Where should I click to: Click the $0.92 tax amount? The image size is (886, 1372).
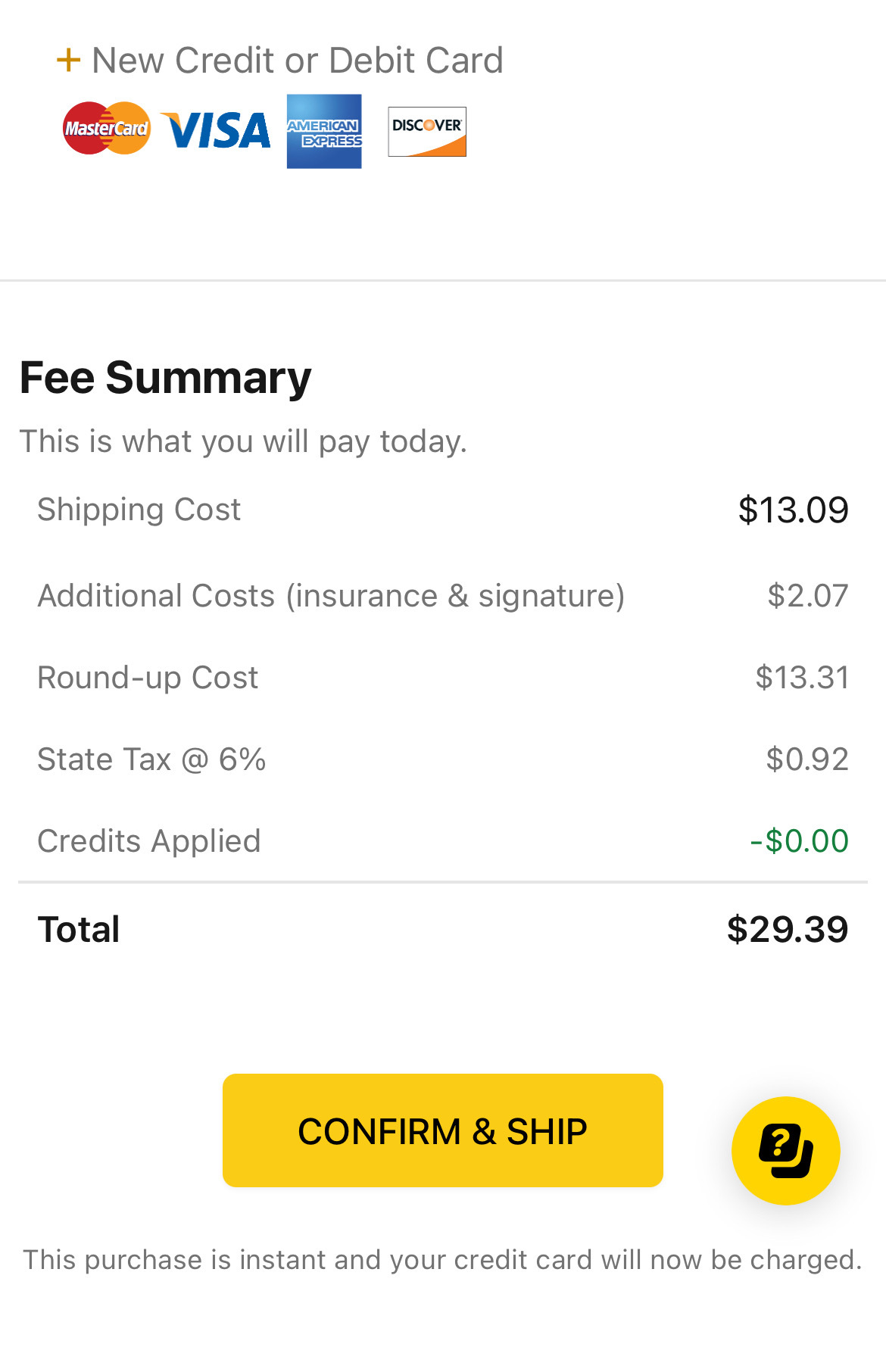[807, 759]
